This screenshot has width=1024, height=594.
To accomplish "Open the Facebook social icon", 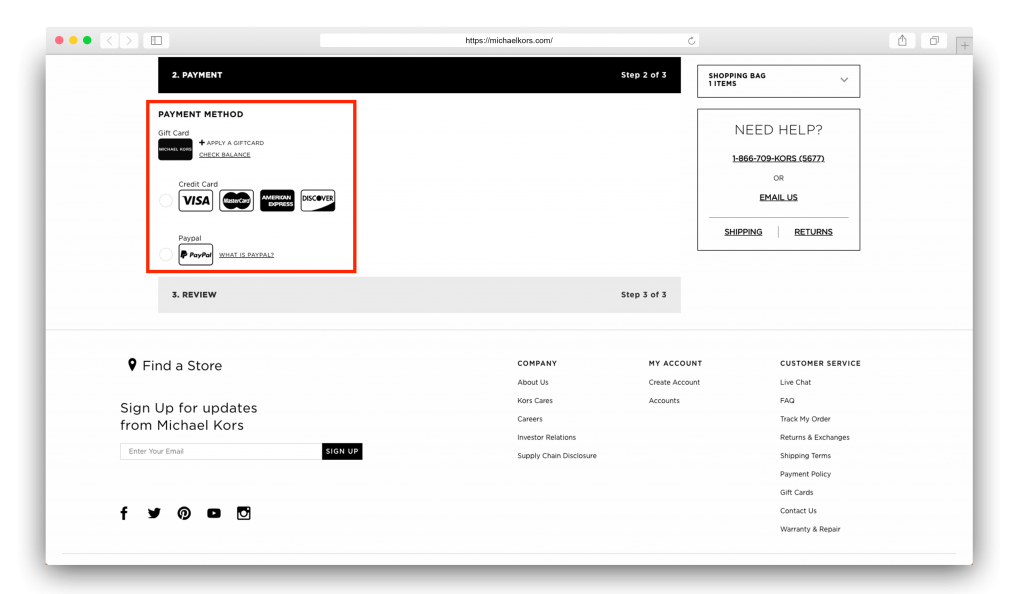I will pos(124,513).
